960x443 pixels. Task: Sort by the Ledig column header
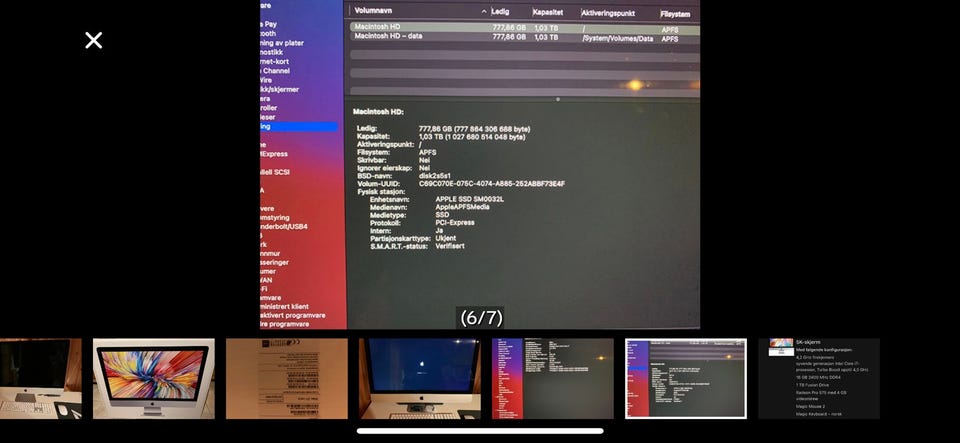click(x=501, y=12)
